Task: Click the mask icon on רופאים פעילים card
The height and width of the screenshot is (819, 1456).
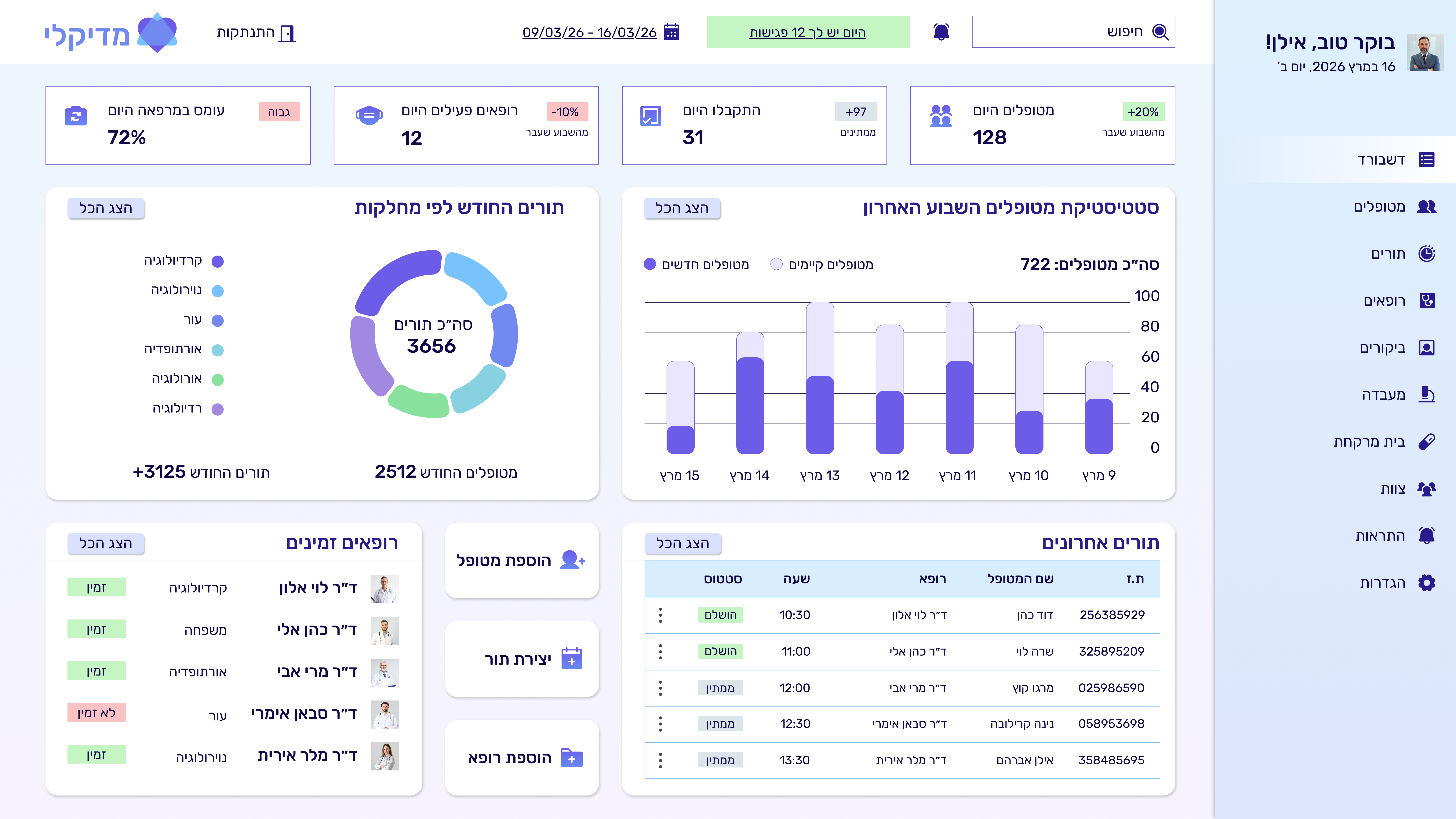Action: [x=369, y=115]
